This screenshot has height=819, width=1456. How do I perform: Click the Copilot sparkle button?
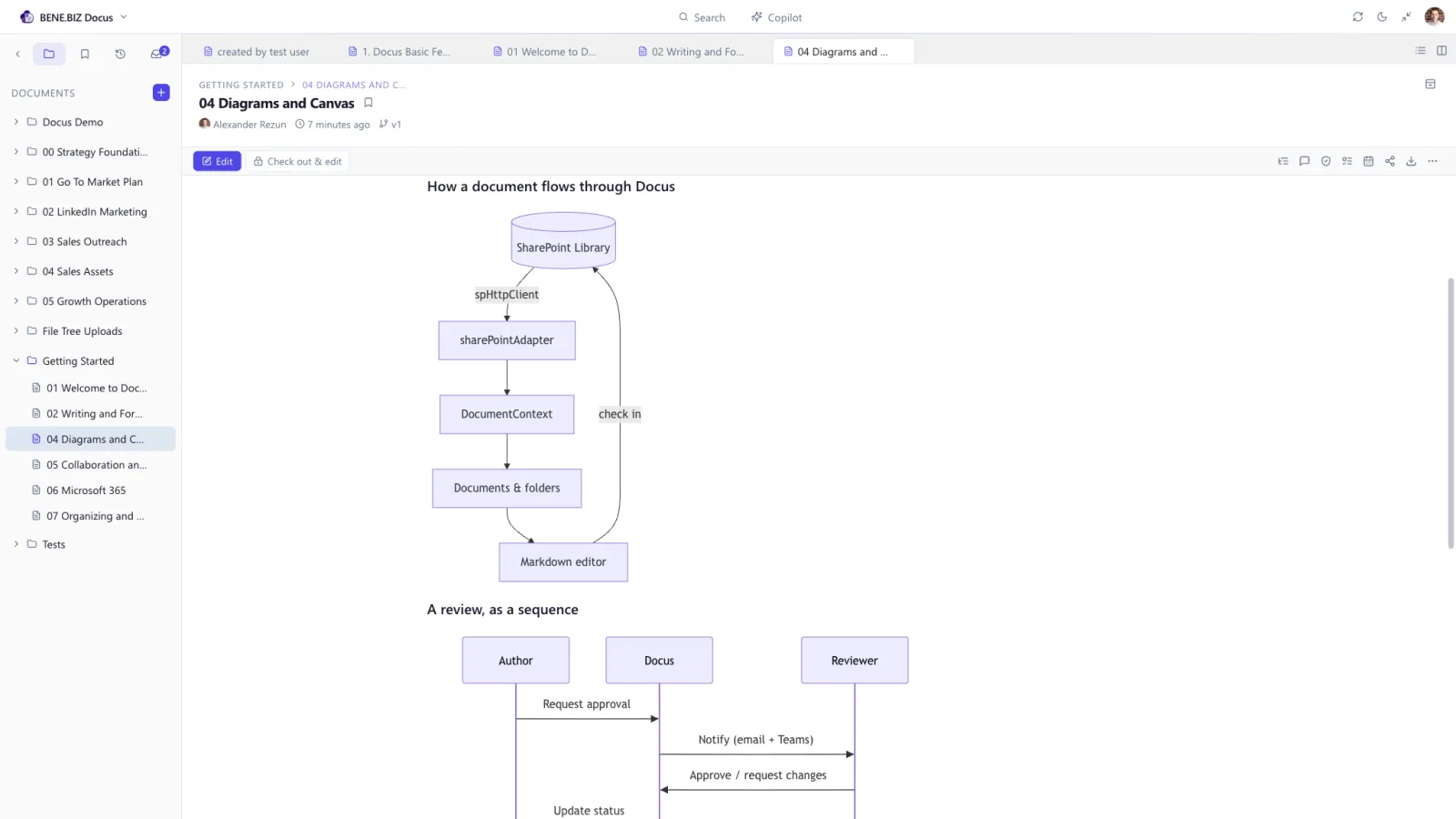tap(776, 17)
